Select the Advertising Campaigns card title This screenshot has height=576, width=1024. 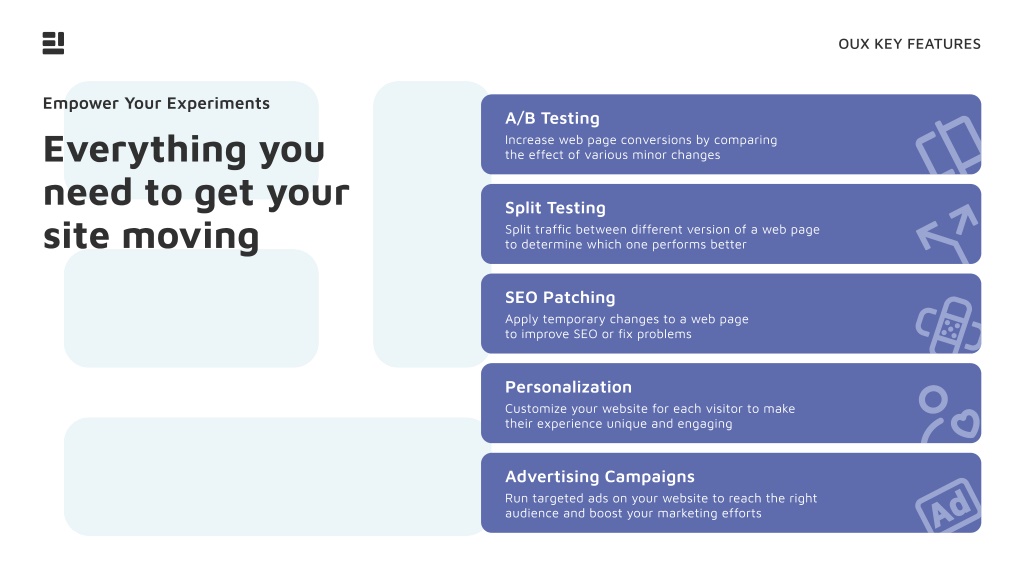coord(600,477)
